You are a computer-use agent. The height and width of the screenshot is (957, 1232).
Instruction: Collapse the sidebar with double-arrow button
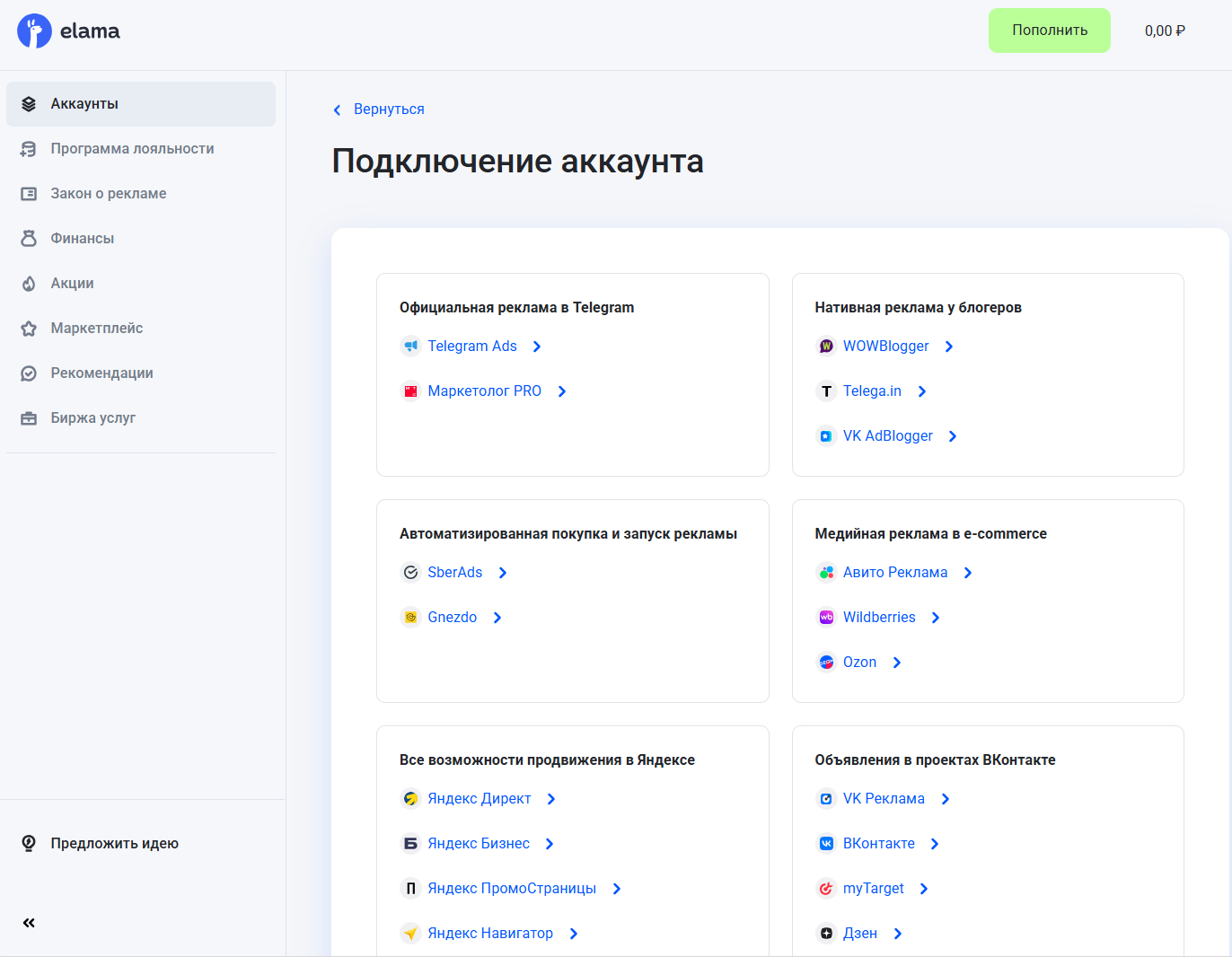[x=28, y=922]
